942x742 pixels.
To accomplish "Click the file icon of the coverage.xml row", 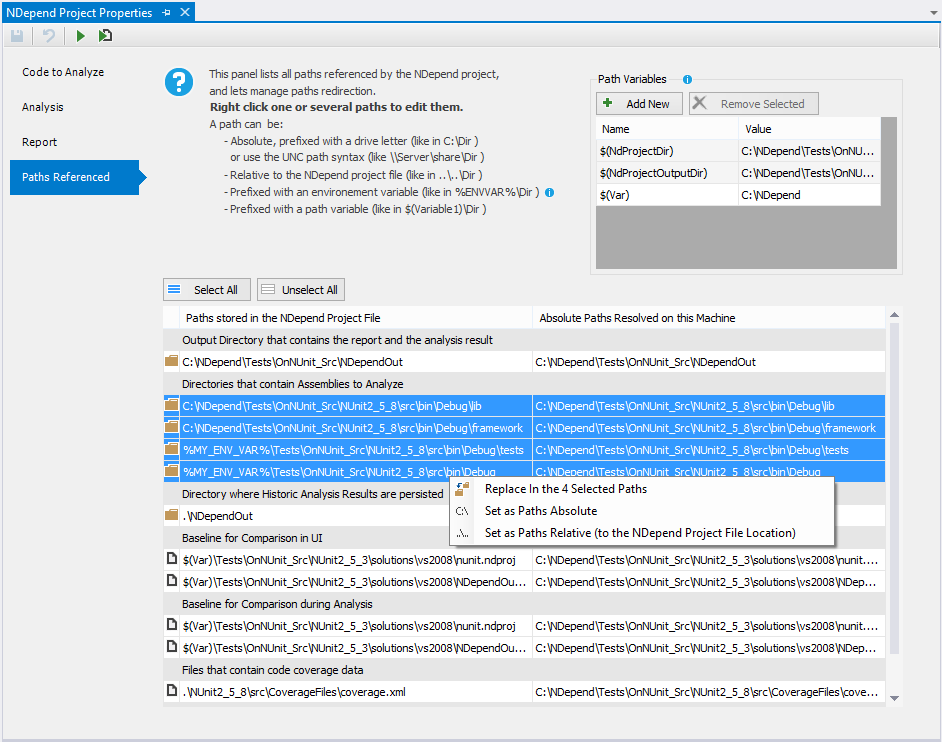I will (x=172, y=691).
